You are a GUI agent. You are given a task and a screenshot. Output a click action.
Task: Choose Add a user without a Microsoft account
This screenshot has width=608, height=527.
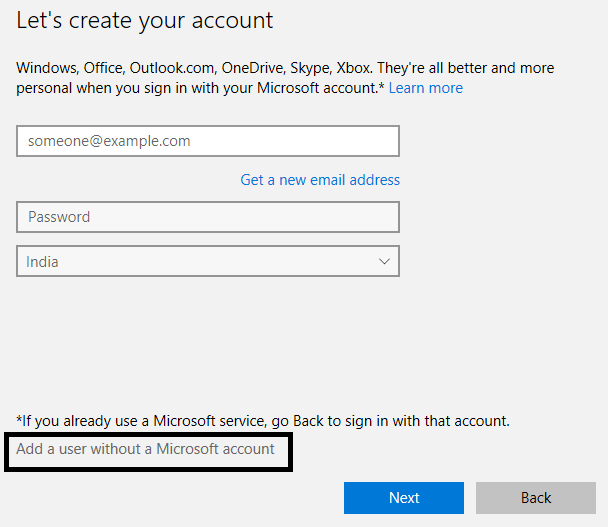coord(145,449)
